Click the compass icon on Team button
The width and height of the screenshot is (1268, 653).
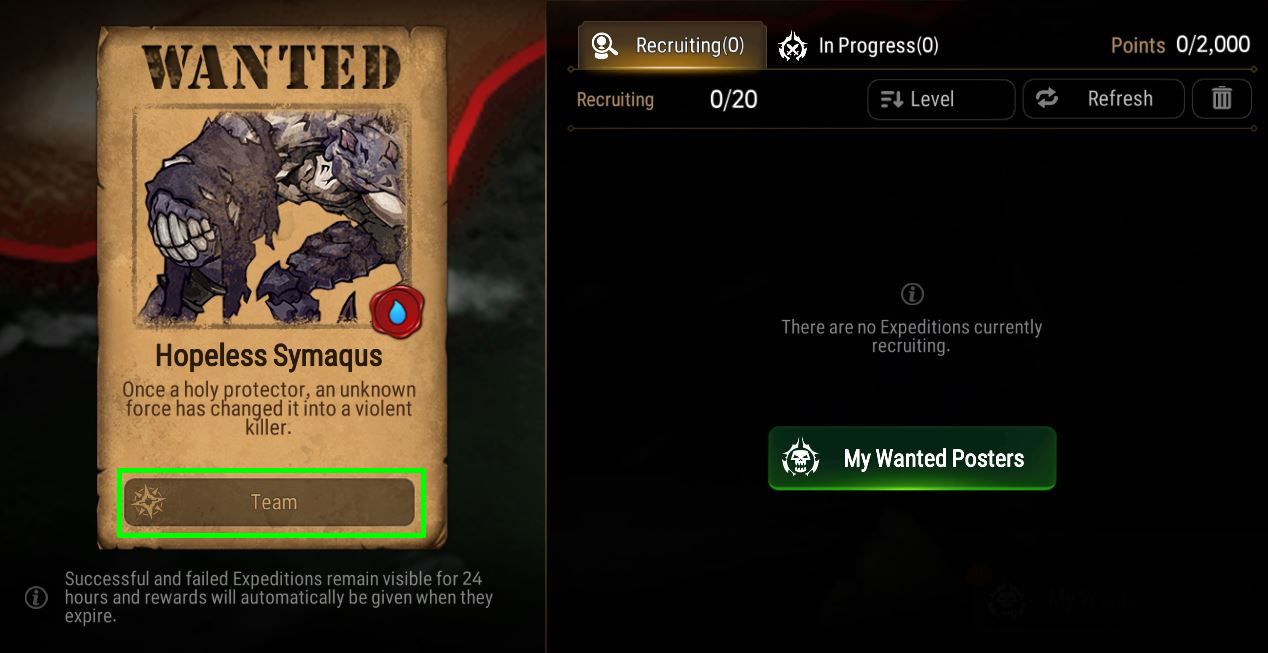pyautogui.click(x=148, y=502)
